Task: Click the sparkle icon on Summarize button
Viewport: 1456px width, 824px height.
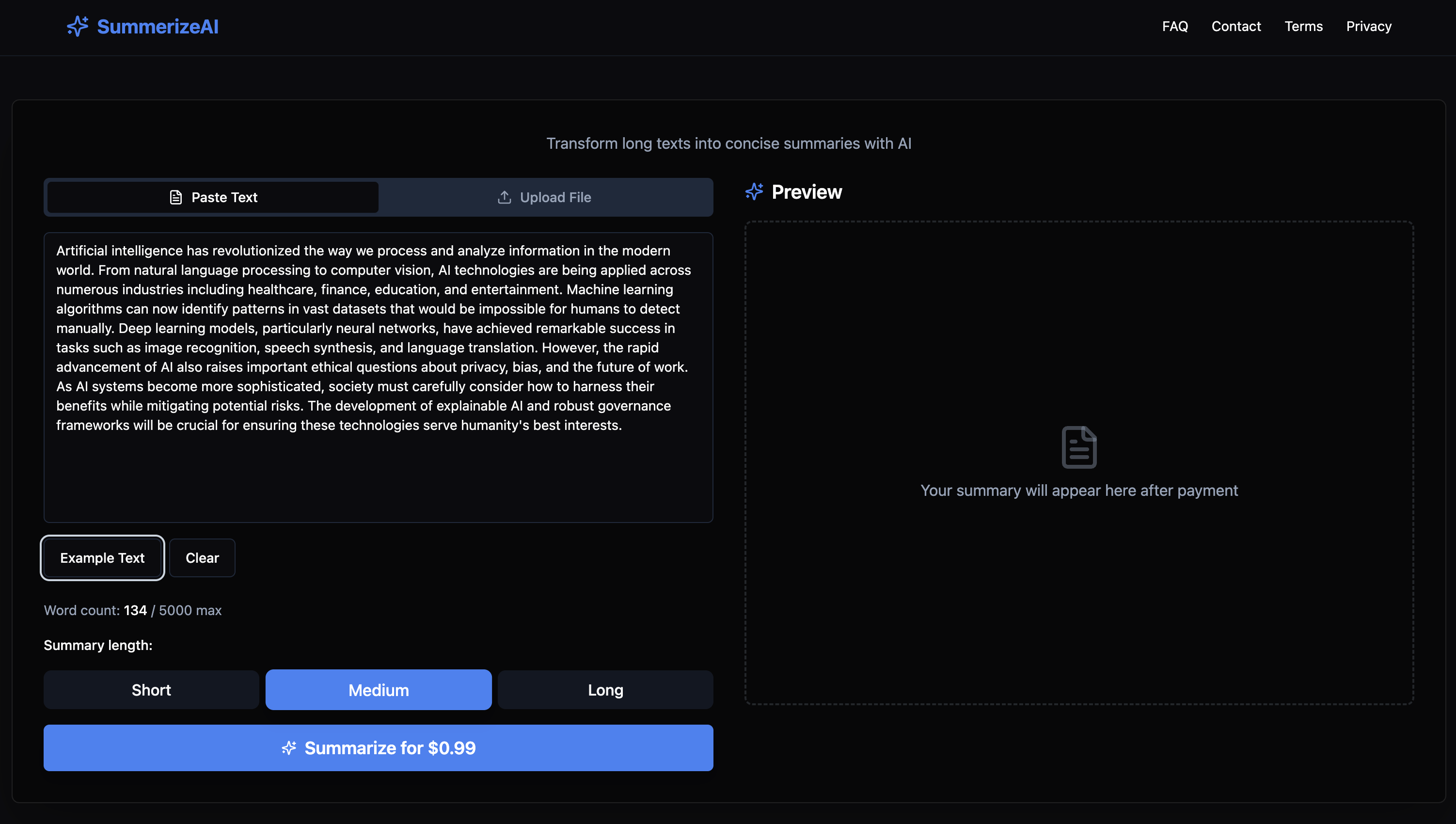Action: 289,748
